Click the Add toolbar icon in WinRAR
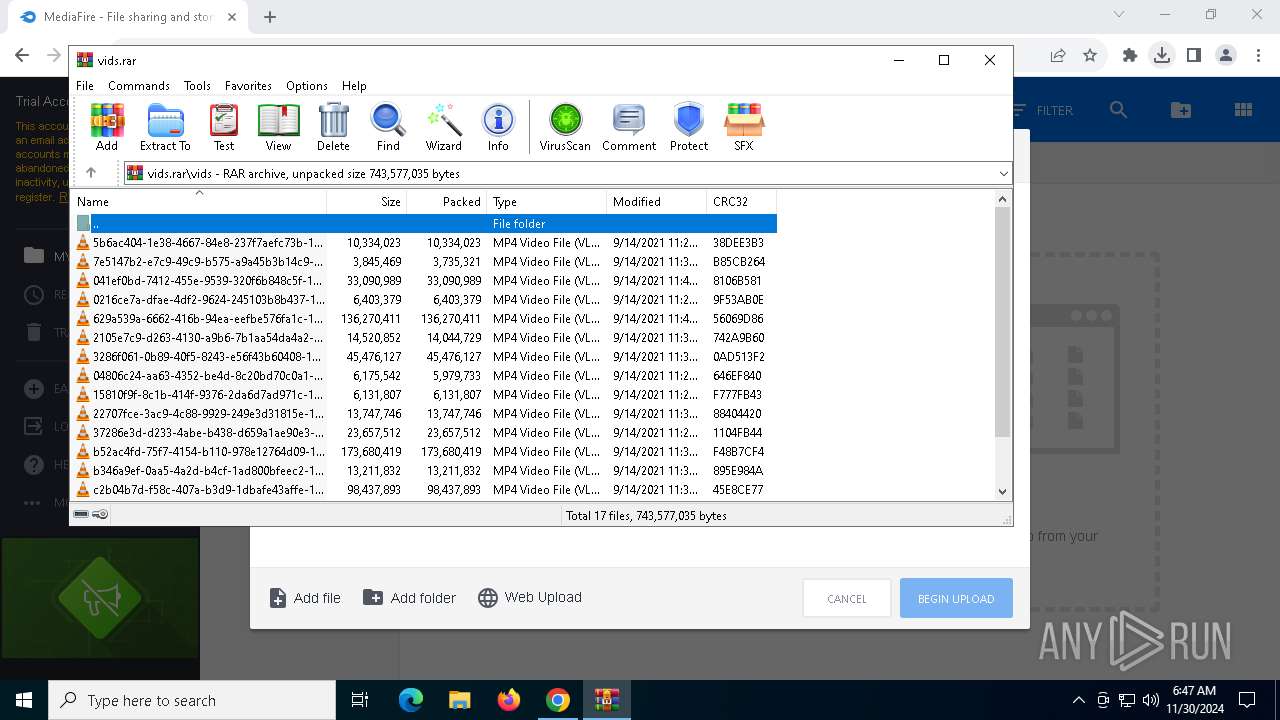Viewport: 1280px width, 720px height. (x=107, y=127)
